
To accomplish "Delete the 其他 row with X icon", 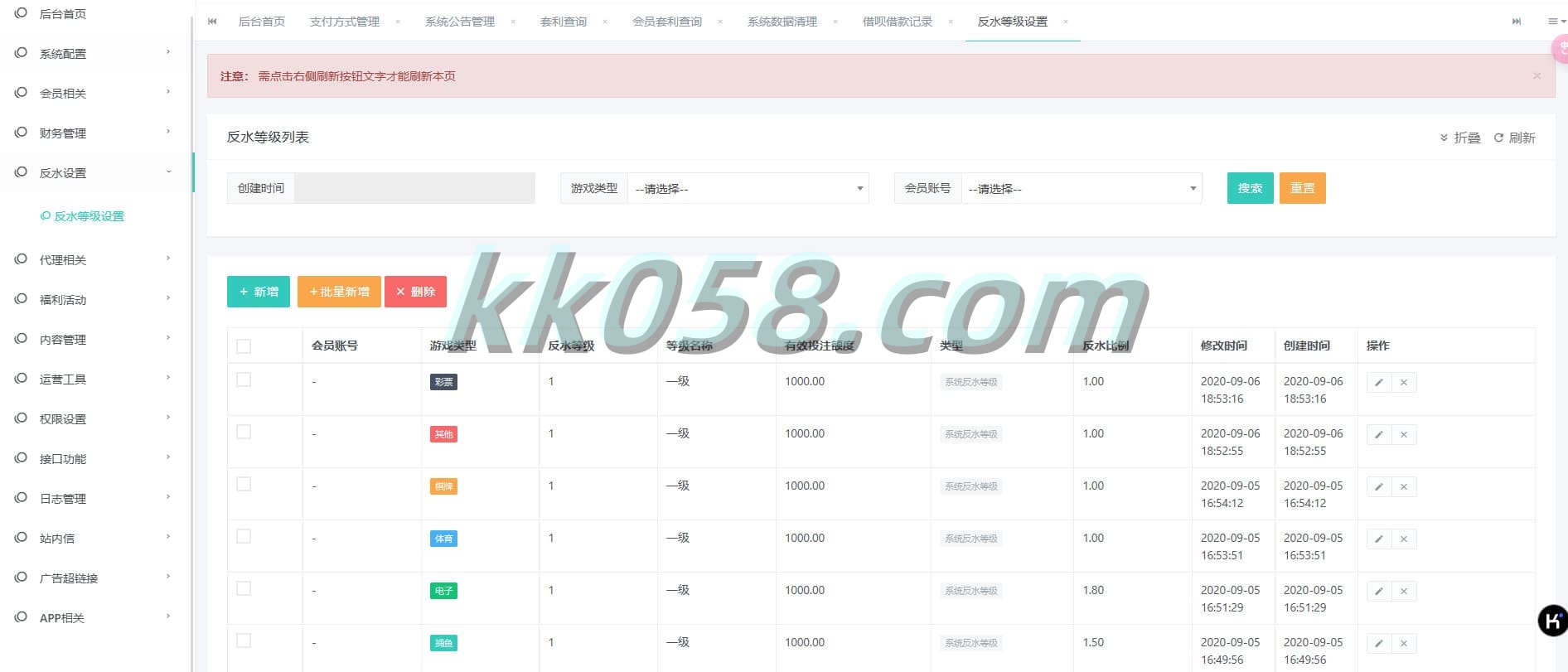I will click(x=1404, y=435).
